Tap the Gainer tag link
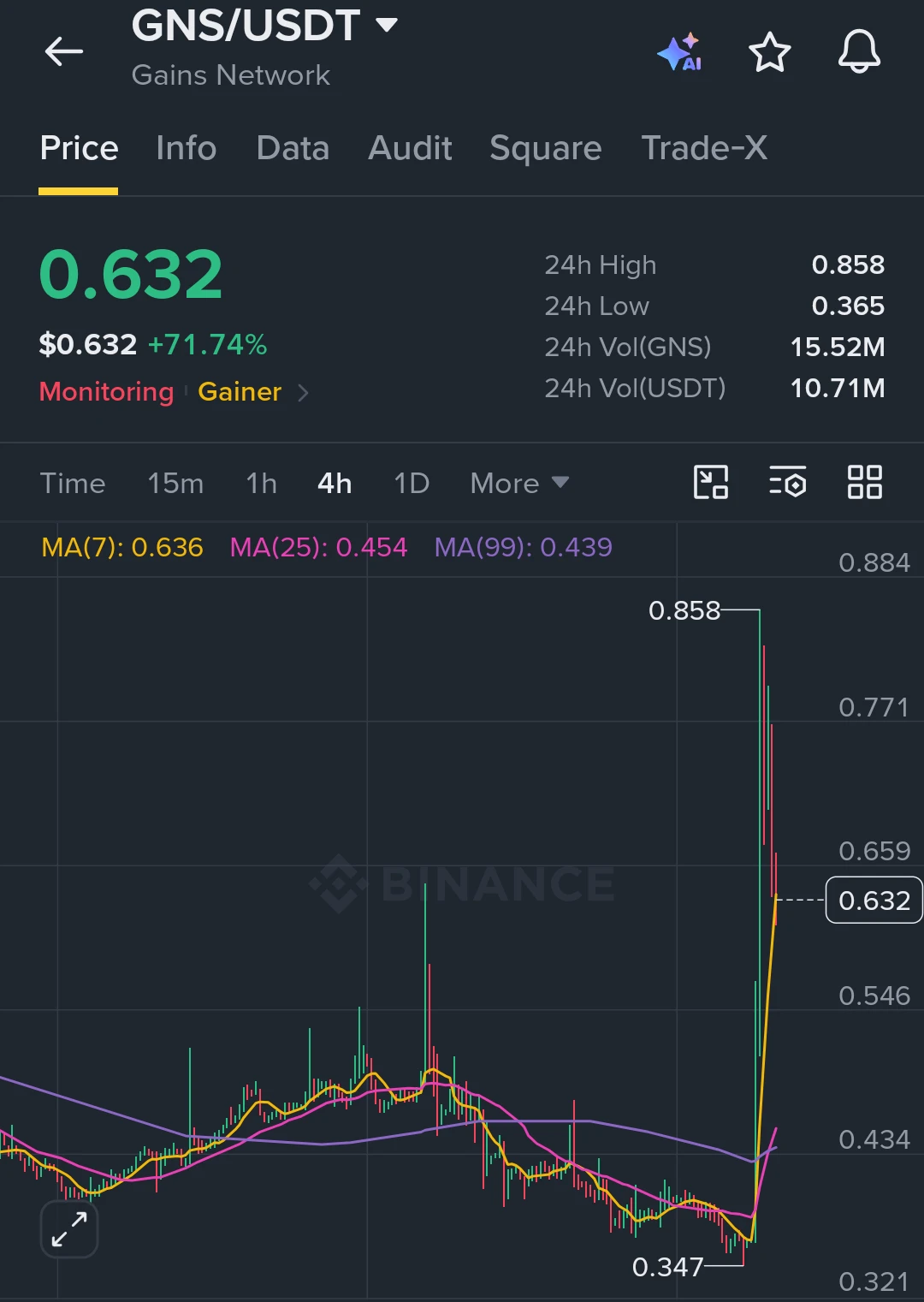Screen dimensions: 924x1302 pos(240,392)
